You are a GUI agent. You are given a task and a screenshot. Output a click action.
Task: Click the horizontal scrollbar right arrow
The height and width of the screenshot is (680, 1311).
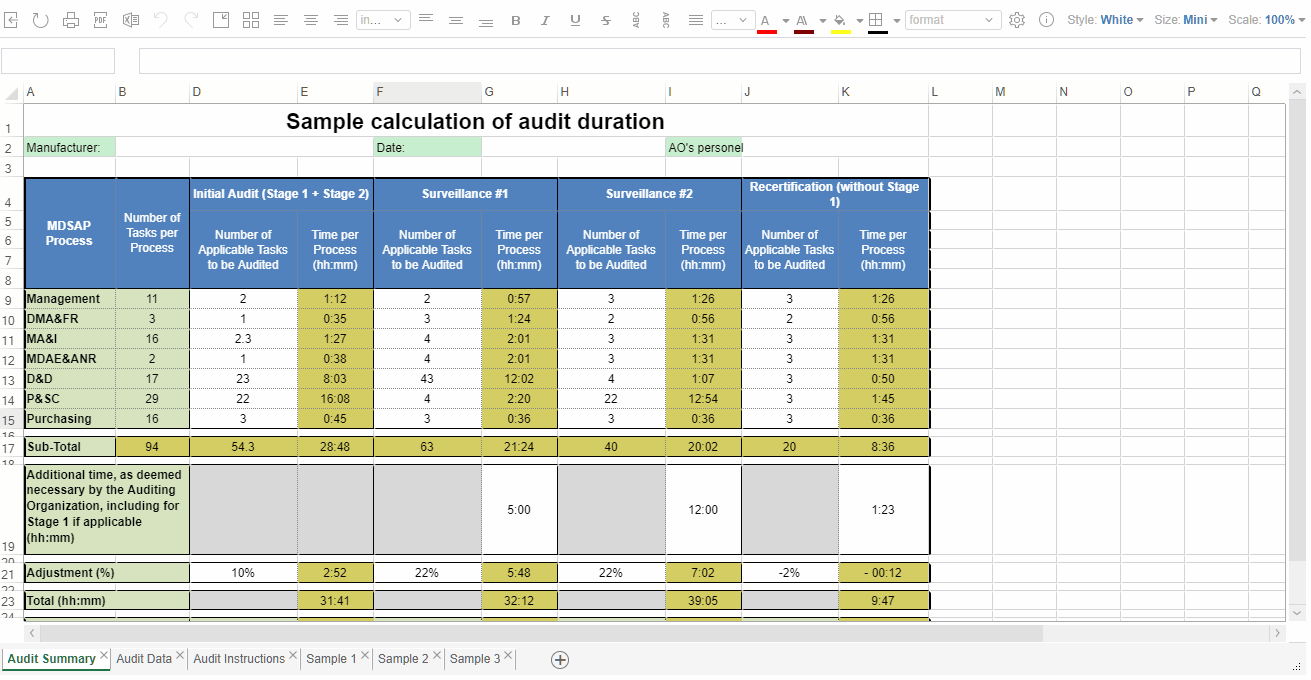(1277, 633)
